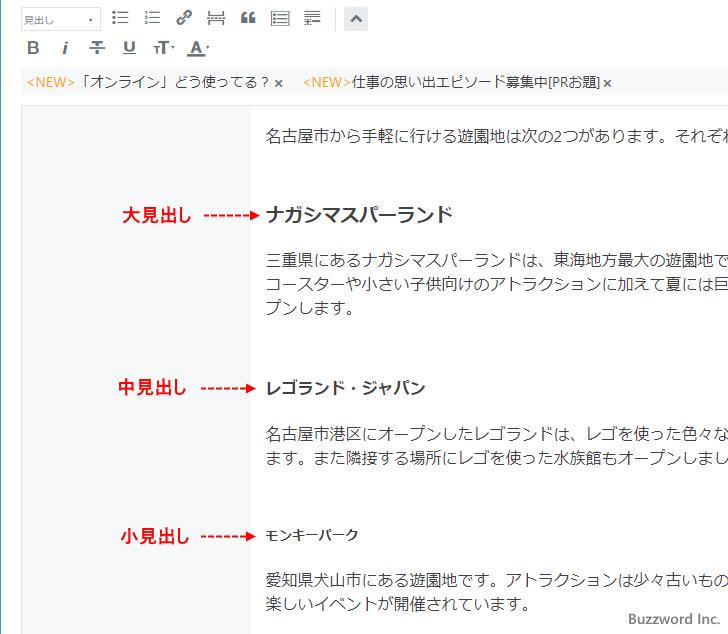This screenshot has width=728, height=634.
Task: Insert the read-more page break
Action: pos(216,19)
